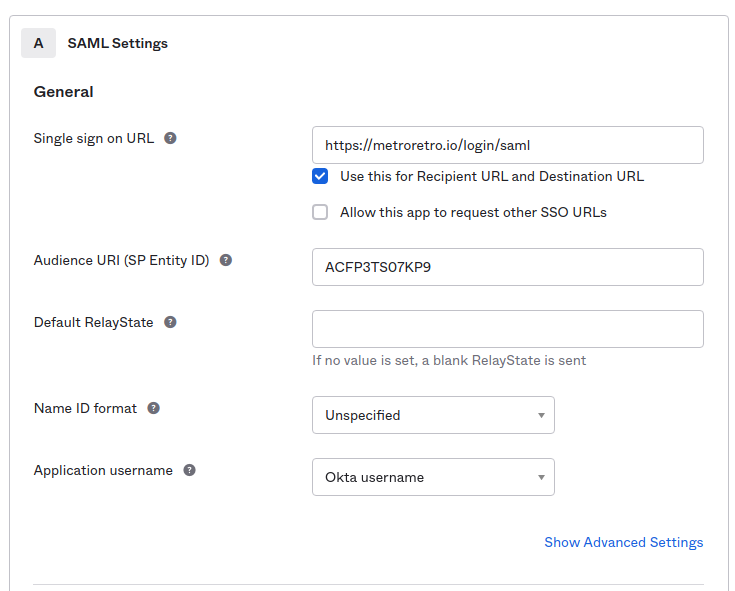This screenshot has width=735, height=591.
Task: Uncheck the Recipient URL and Destination URL checkbox
Action: pyautogui.click(x=320, y=176)
